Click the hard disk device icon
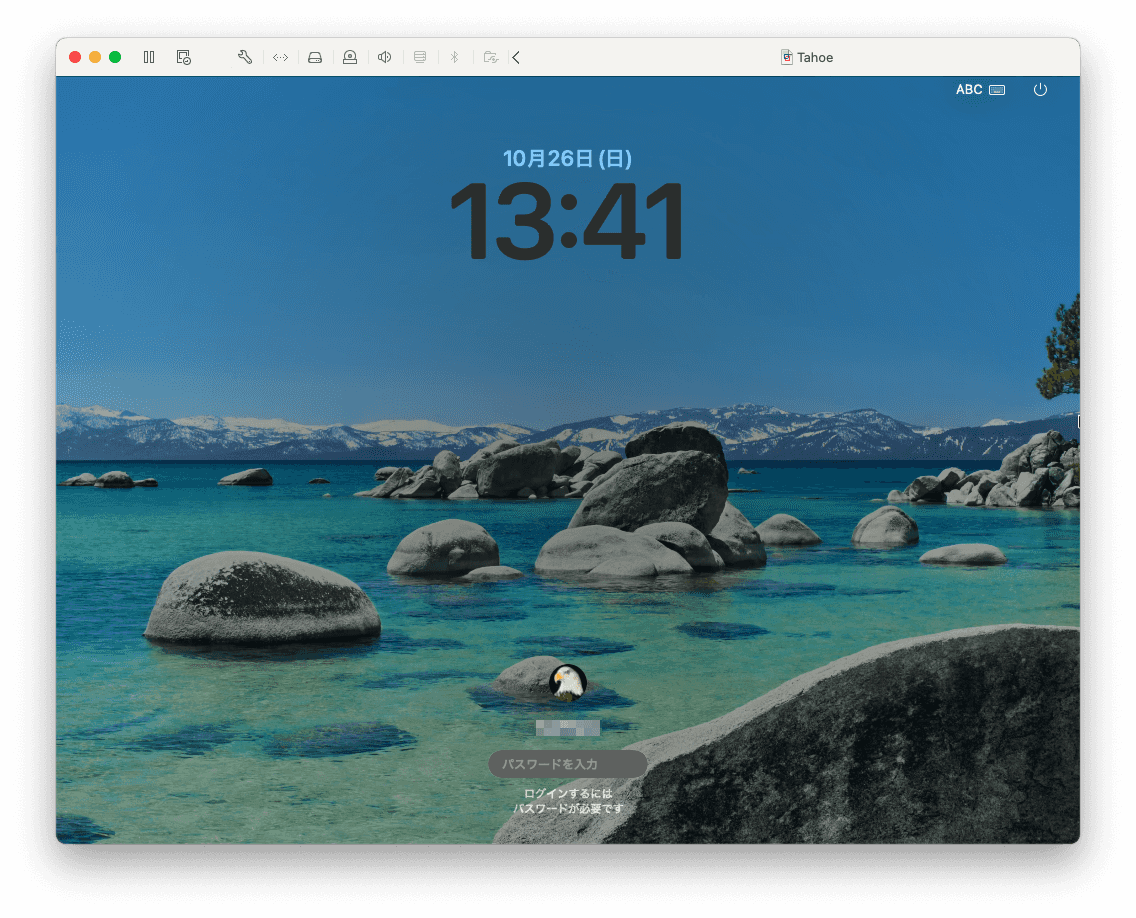Viewport: 1136px width, 918px height. [315, 57]
